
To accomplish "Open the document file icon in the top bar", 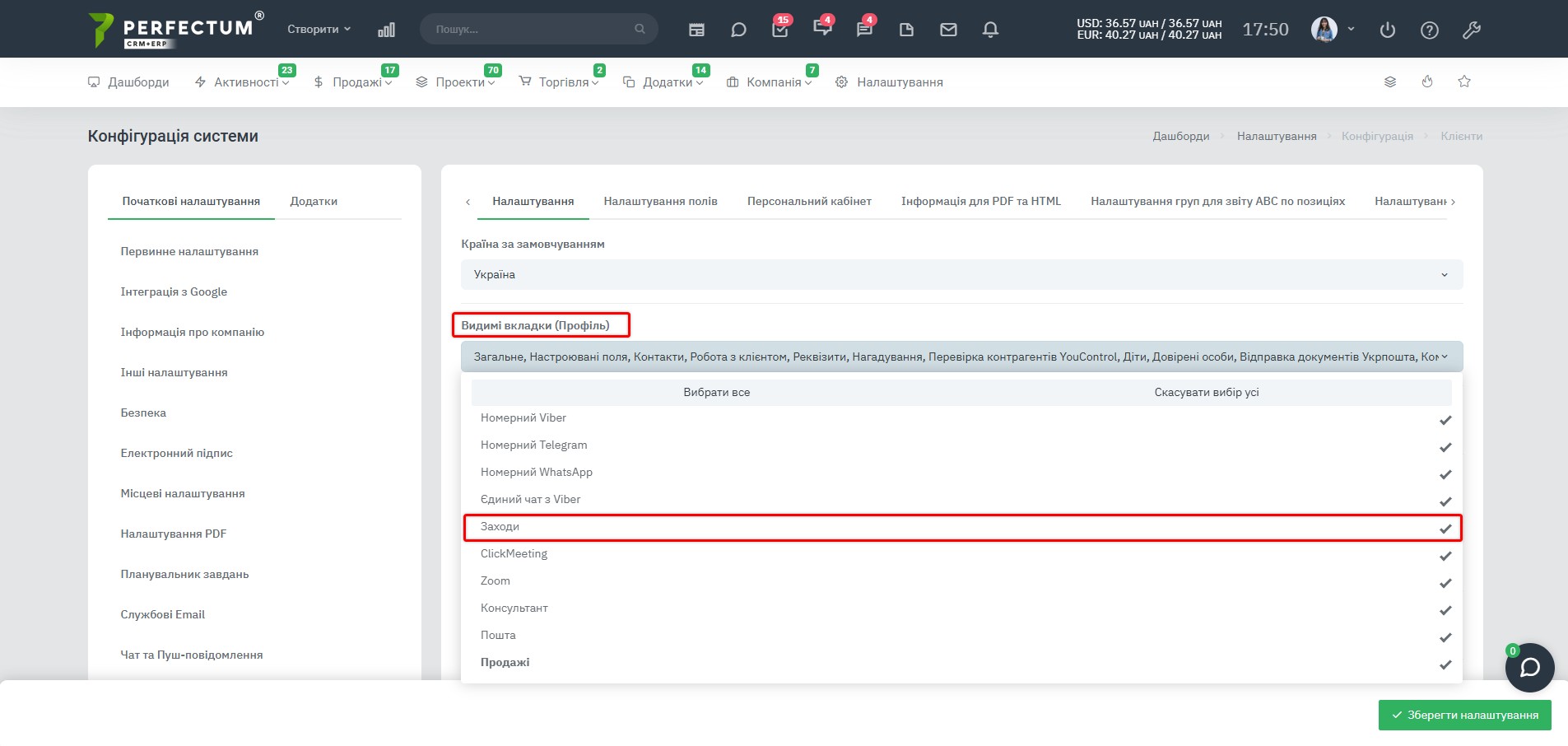I will tap(906, 30).
